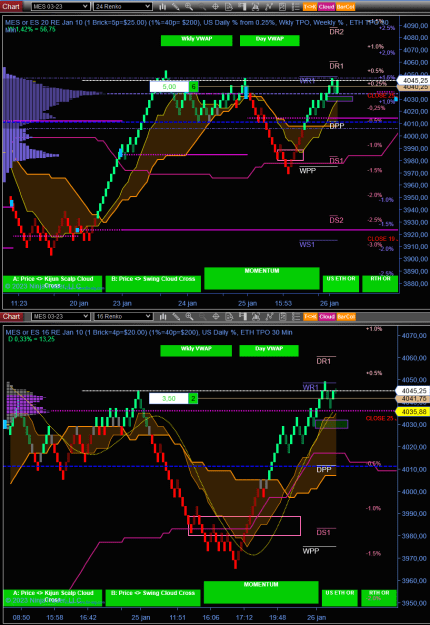Click MOMENTUM button in lower chart
The width and height of the screenshot is (430, 625).
pos(261,592)
